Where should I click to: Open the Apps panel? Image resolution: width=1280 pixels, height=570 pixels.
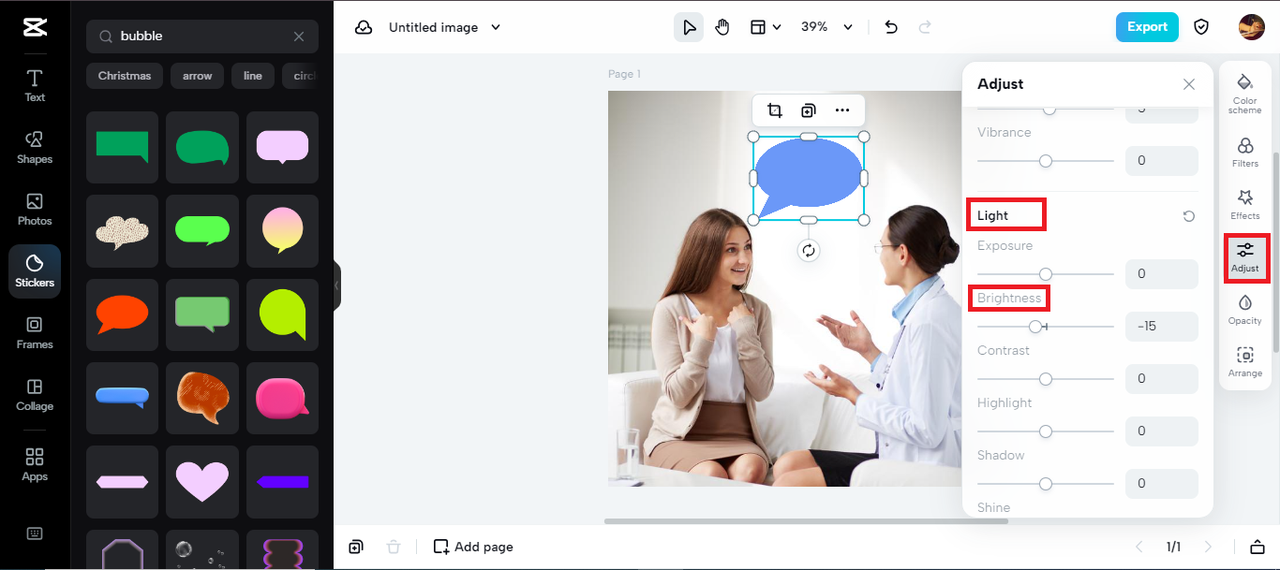coord(35,465)
